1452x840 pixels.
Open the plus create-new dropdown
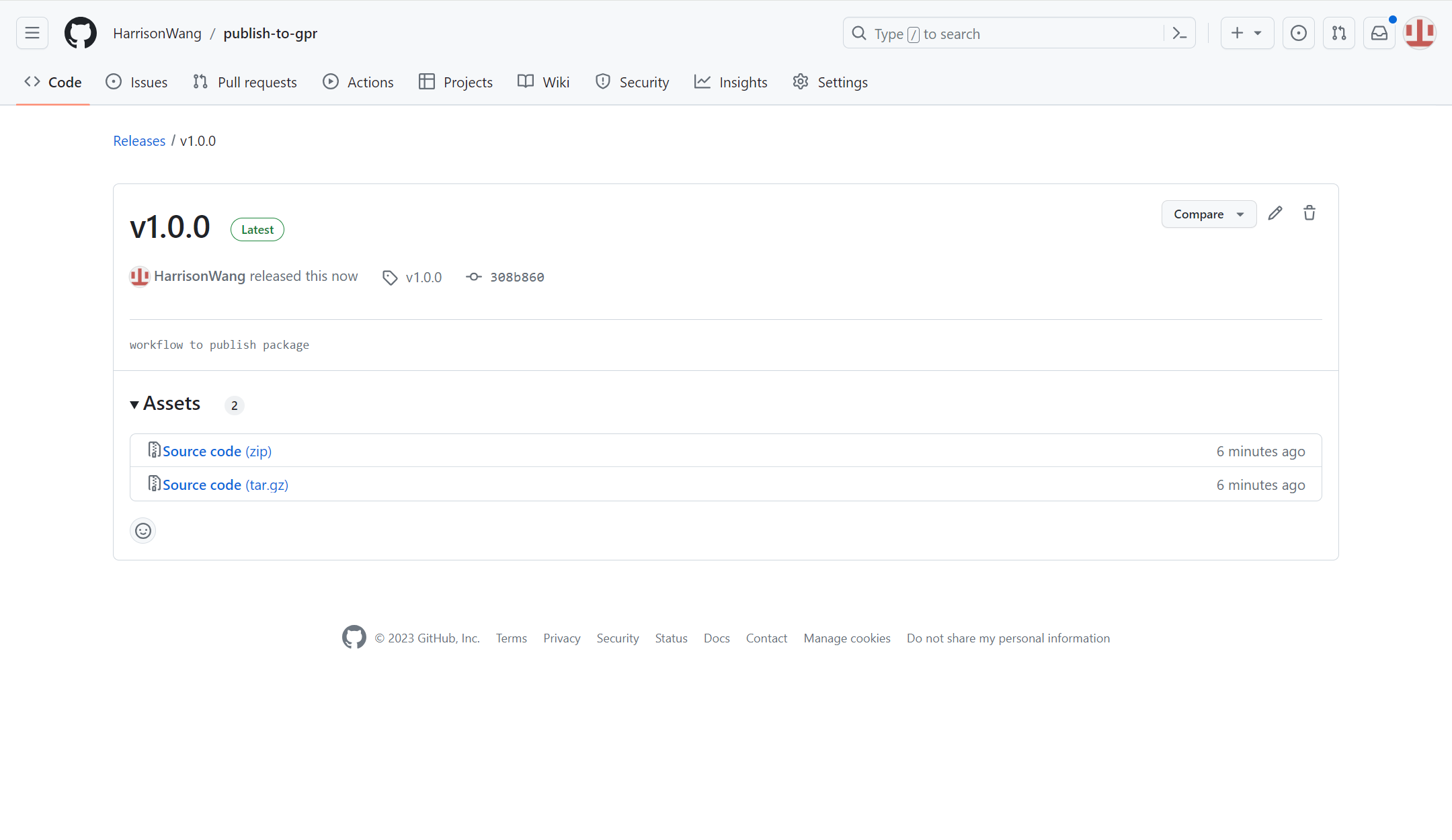(x=1247, y=33)
